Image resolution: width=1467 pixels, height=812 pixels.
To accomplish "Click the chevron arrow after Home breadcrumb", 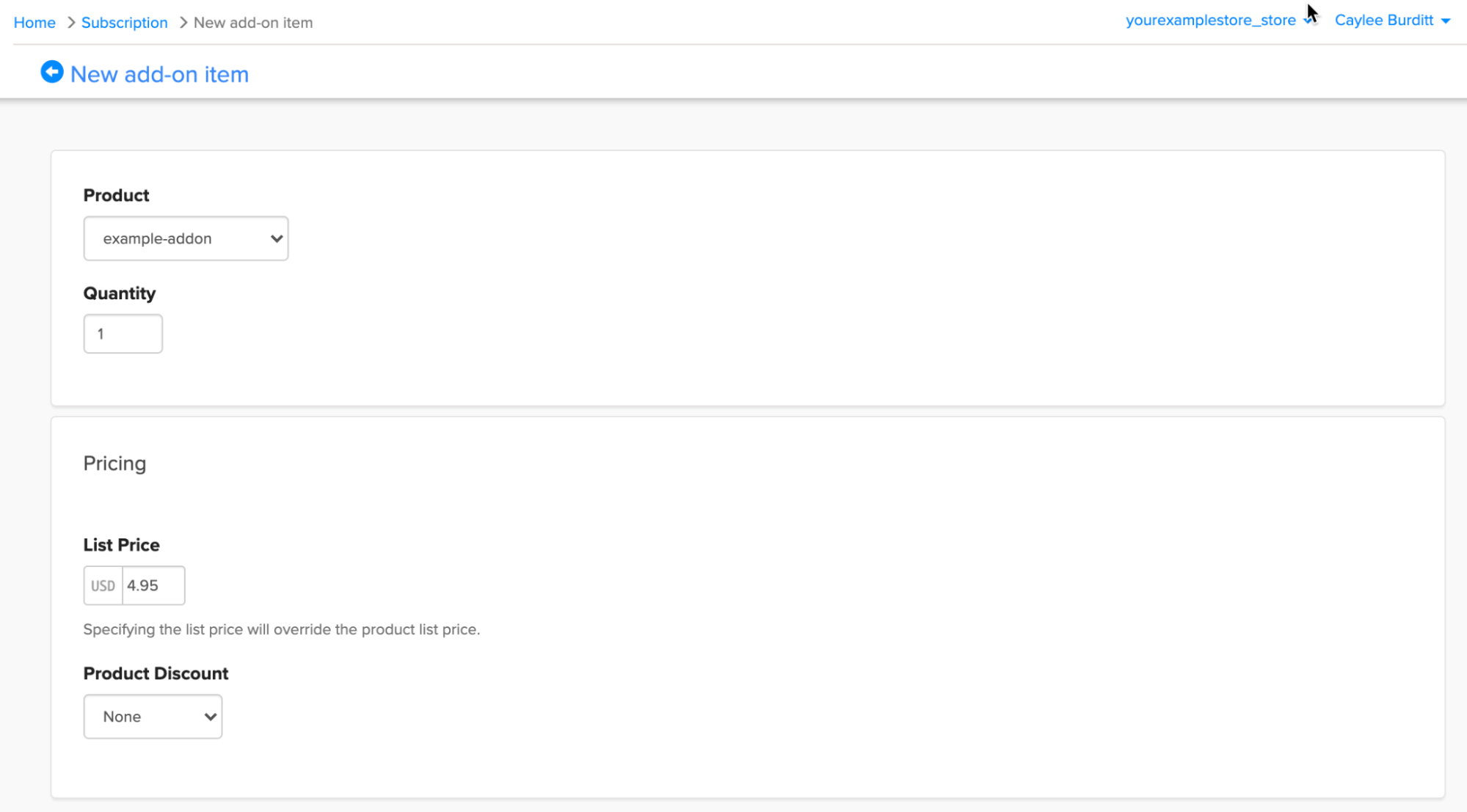I will [x=71, y=23].
